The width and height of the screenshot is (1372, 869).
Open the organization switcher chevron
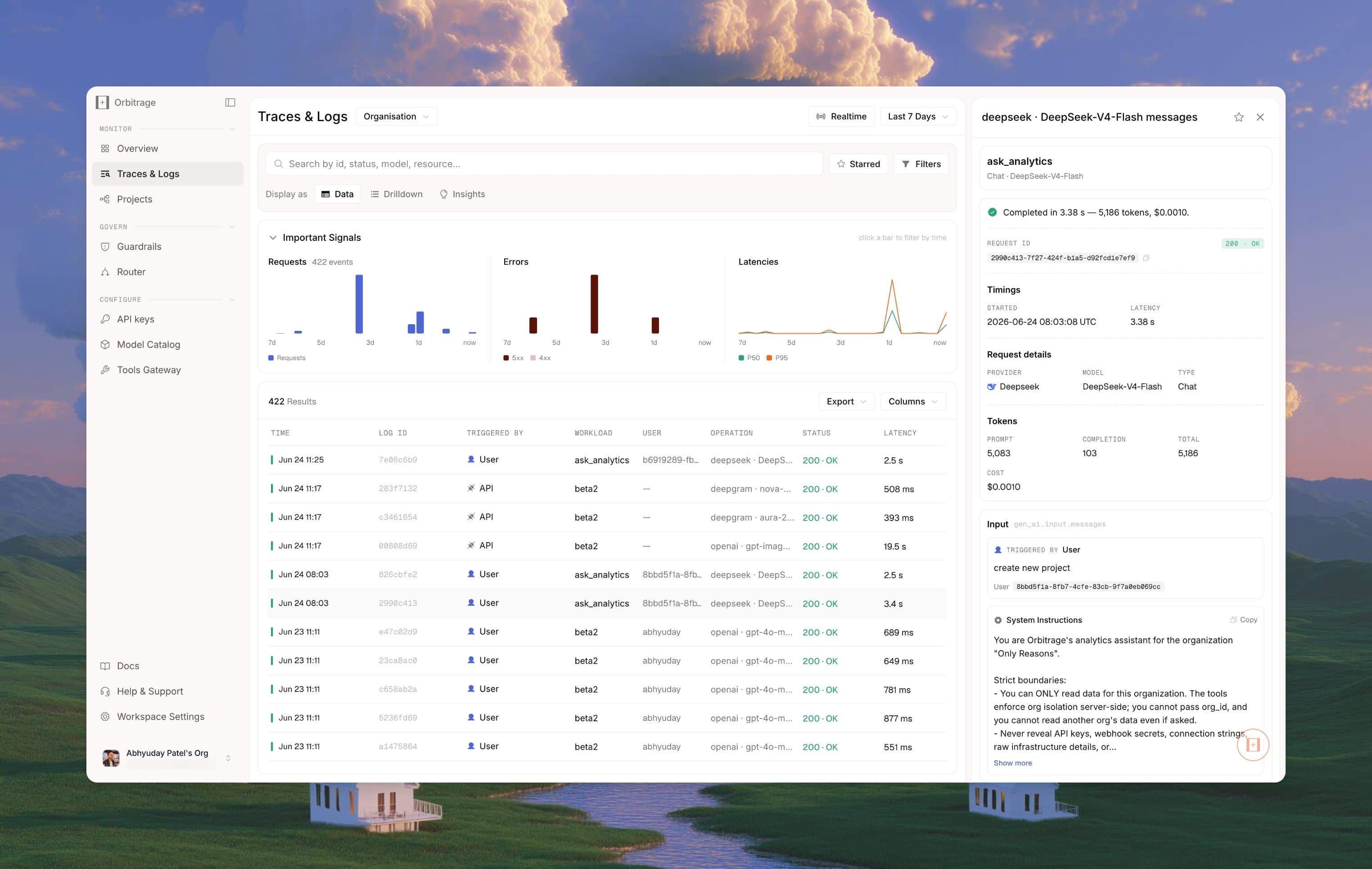pyautogui.click(x=229, y=758)
